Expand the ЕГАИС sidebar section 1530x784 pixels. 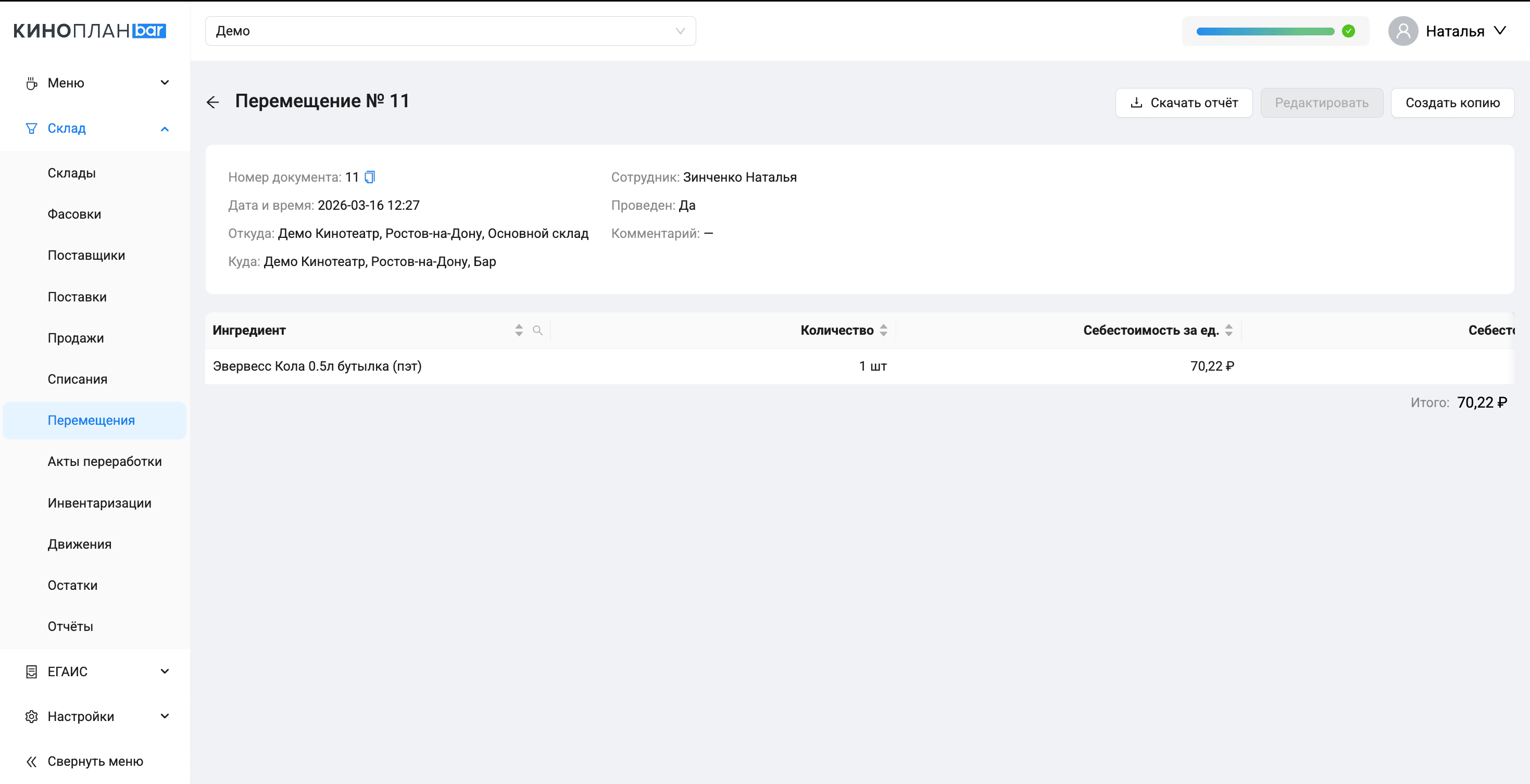pyautogui.click(x=95, y=671)
